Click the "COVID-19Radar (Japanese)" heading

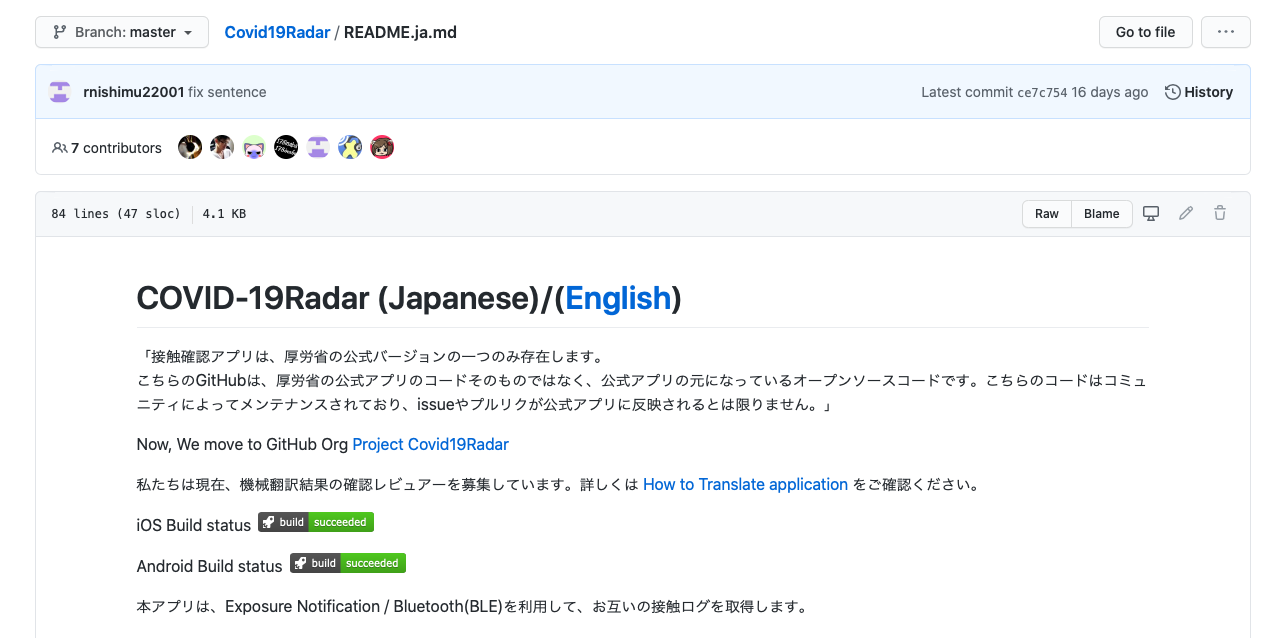click(336, 298)
